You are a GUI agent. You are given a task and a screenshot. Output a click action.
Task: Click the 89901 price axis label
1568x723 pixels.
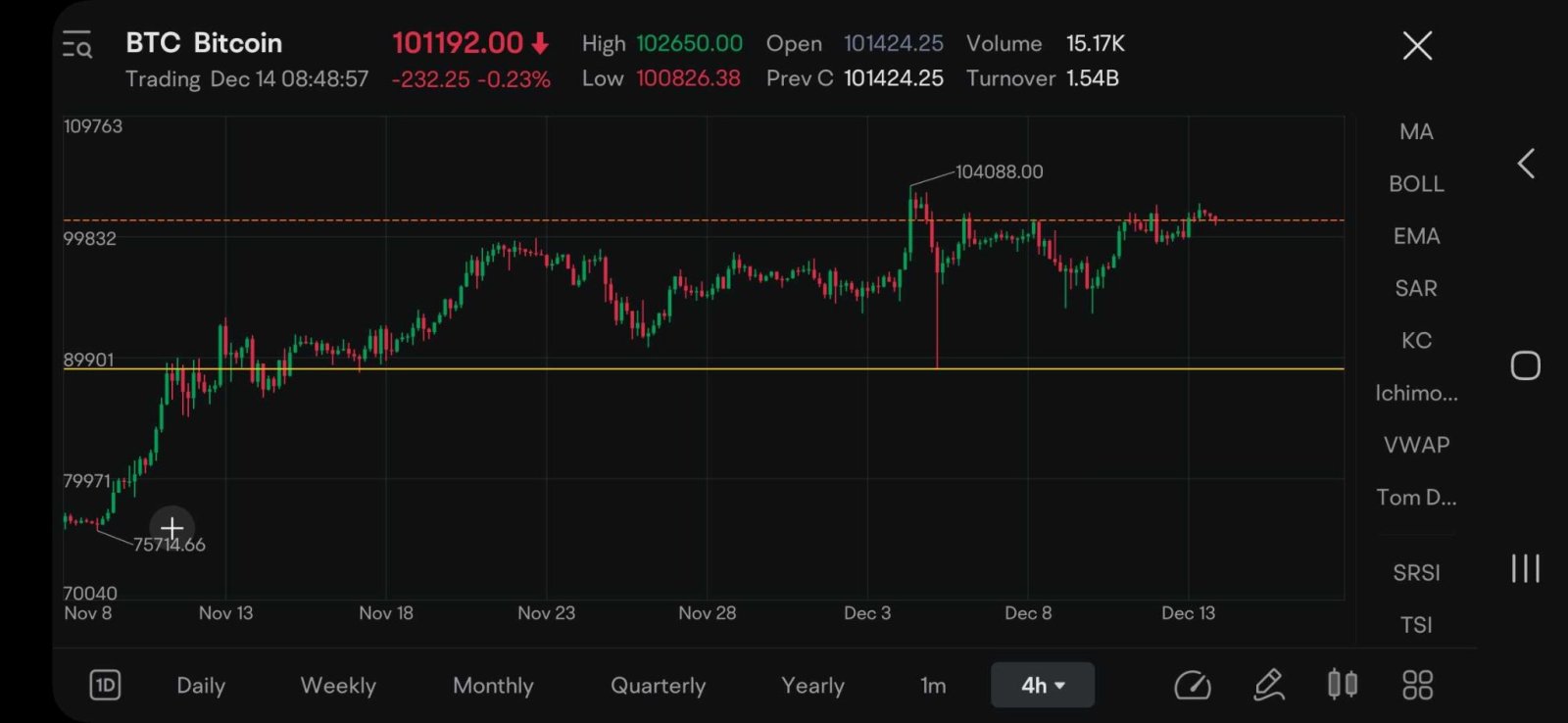(x=89, y=360)
